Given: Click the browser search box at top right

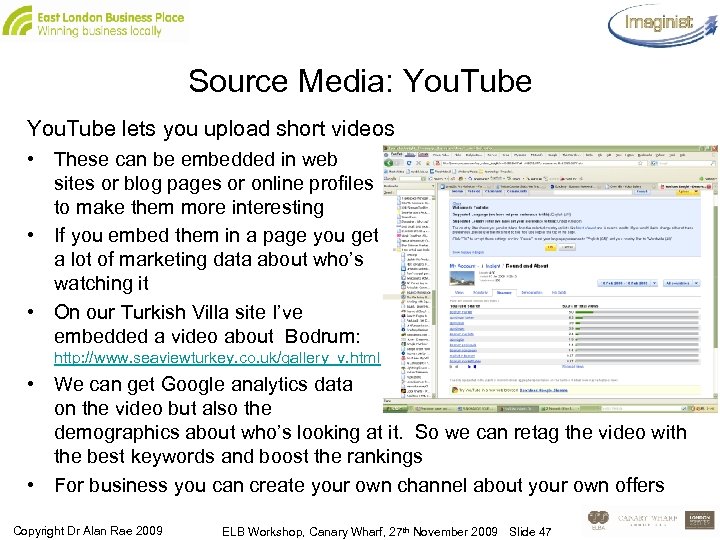Looking at the screenshot, I should click(x=684, y=163).
